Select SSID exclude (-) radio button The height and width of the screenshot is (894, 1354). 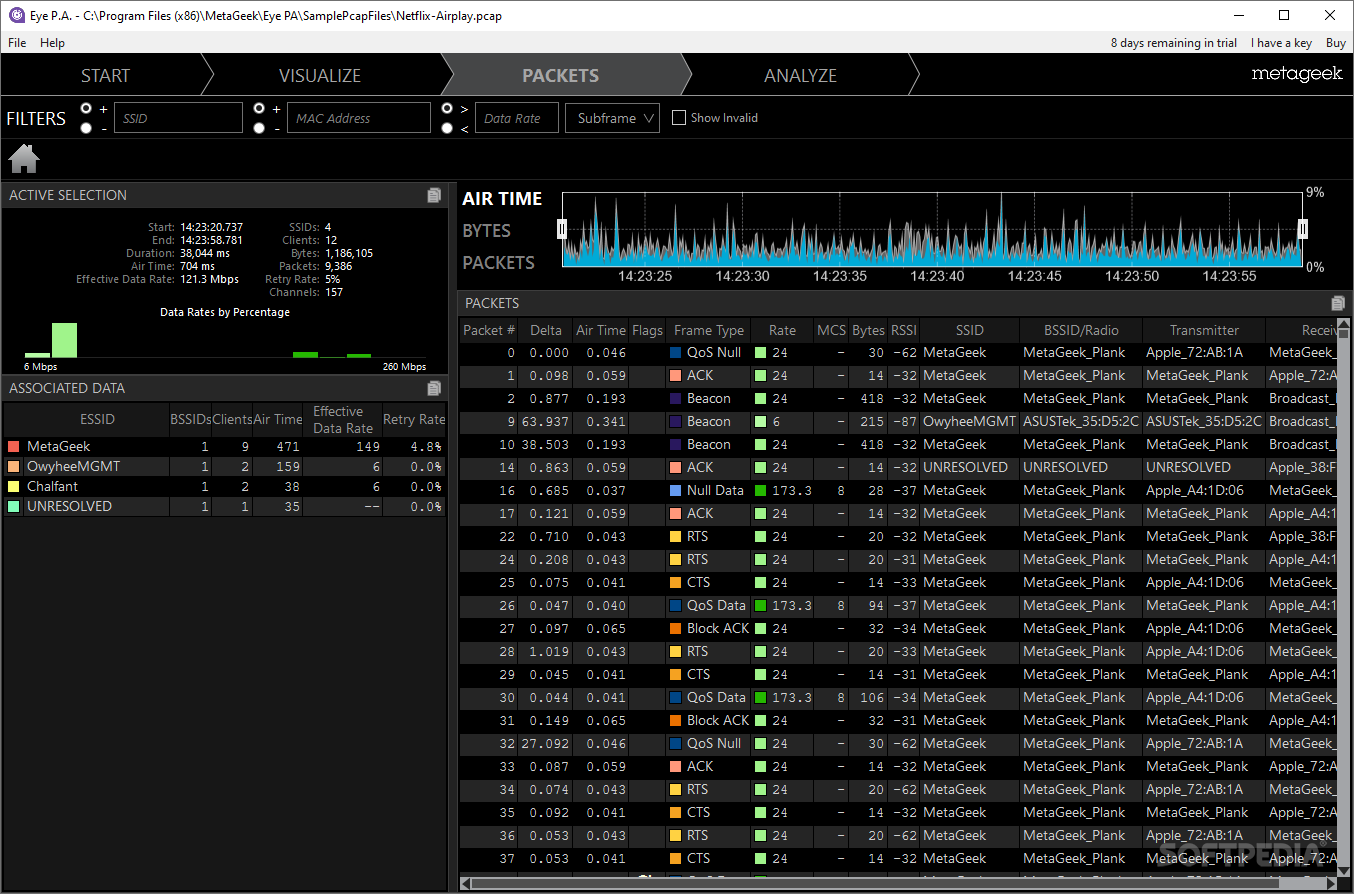pos(87,127)
